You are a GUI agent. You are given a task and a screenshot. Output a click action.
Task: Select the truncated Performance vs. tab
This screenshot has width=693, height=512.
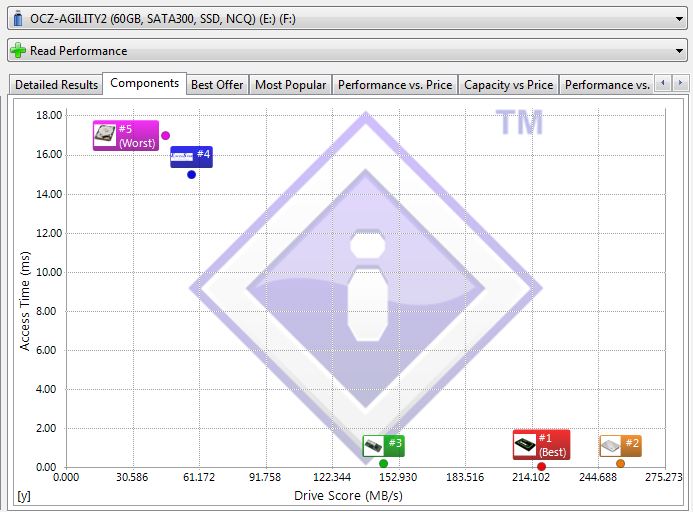point(606,84)
